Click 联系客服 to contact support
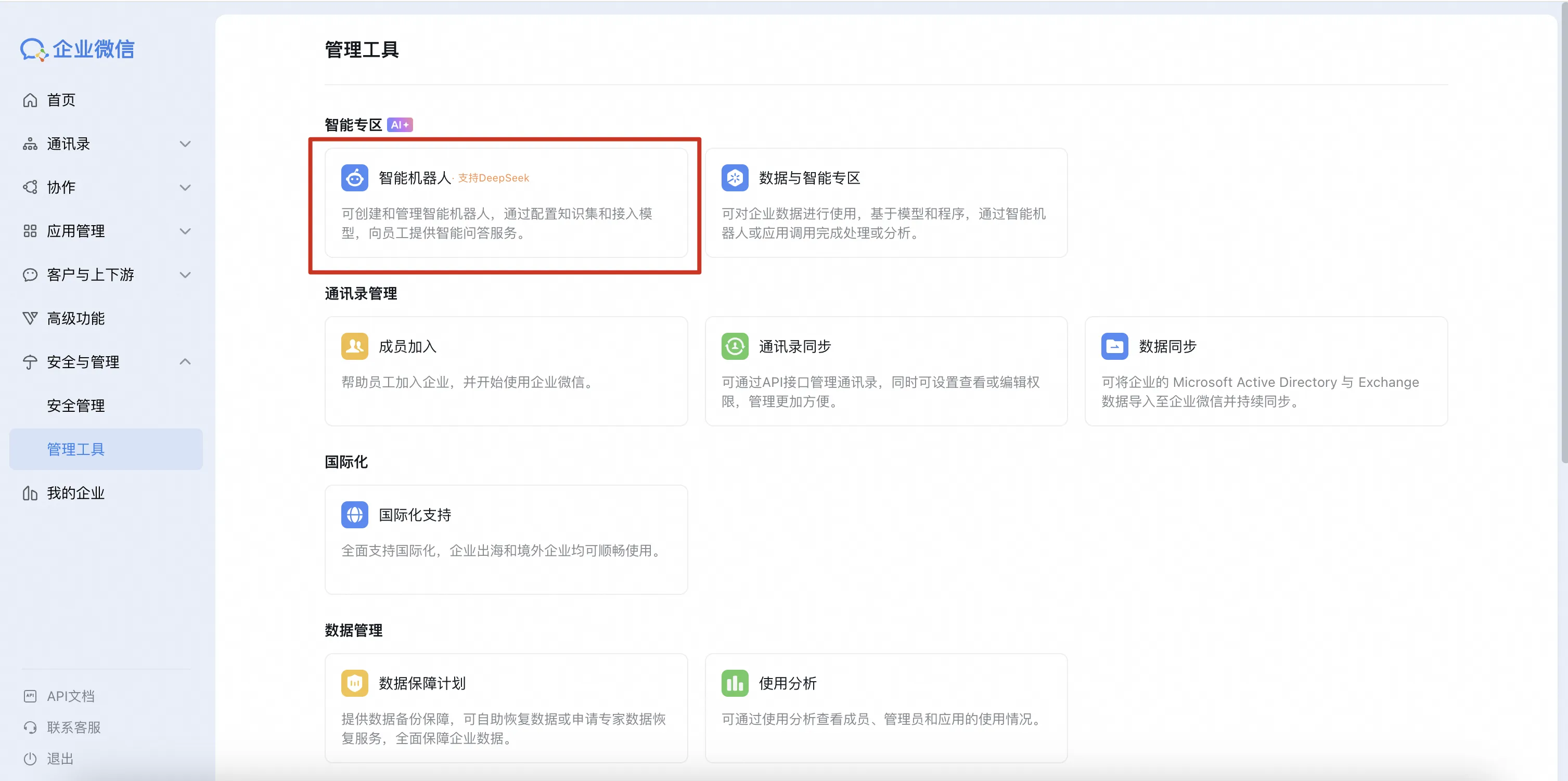The height and width of the screenshot is (781, 1568). click(x=74, y=727)
